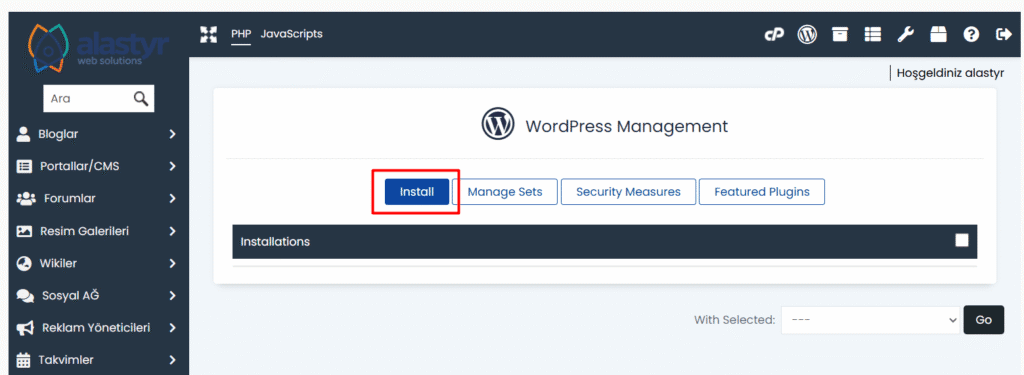Screen dimensions: 1024x375
Task: Click the Takvimler calendar icon
Action: click(24, 360)
